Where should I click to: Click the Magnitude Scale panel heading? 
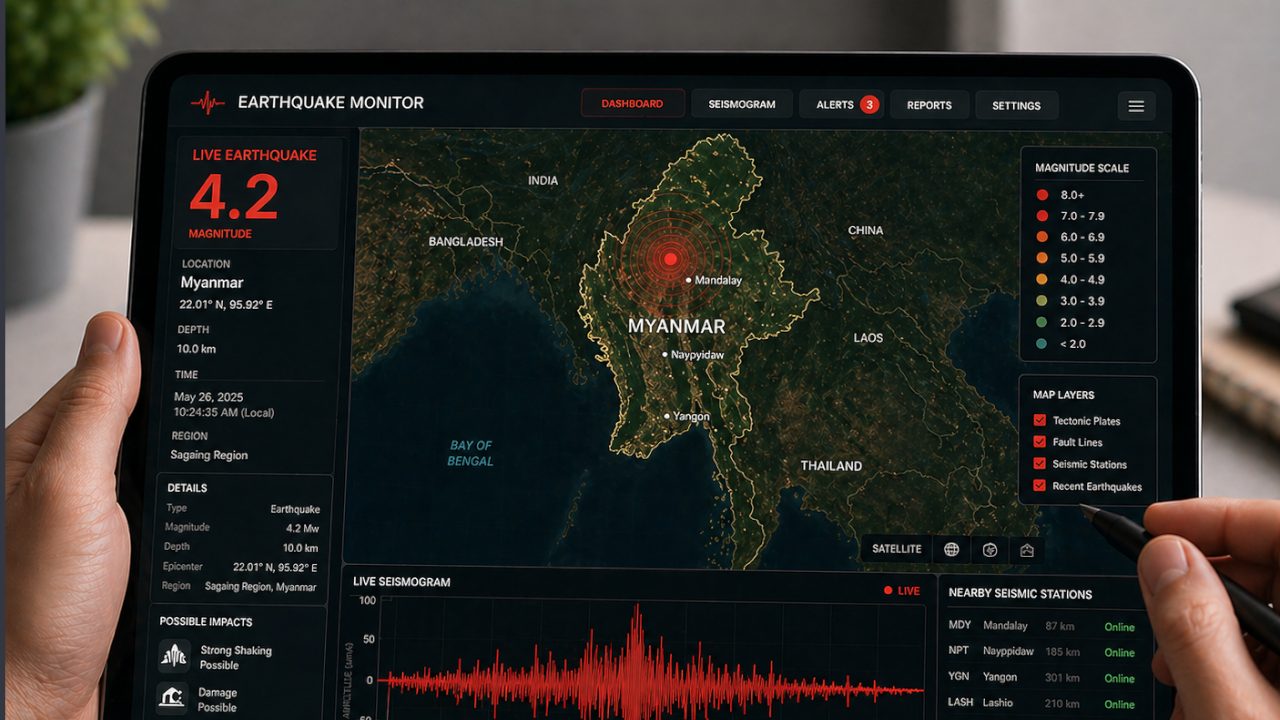(x=1082, y=168)
